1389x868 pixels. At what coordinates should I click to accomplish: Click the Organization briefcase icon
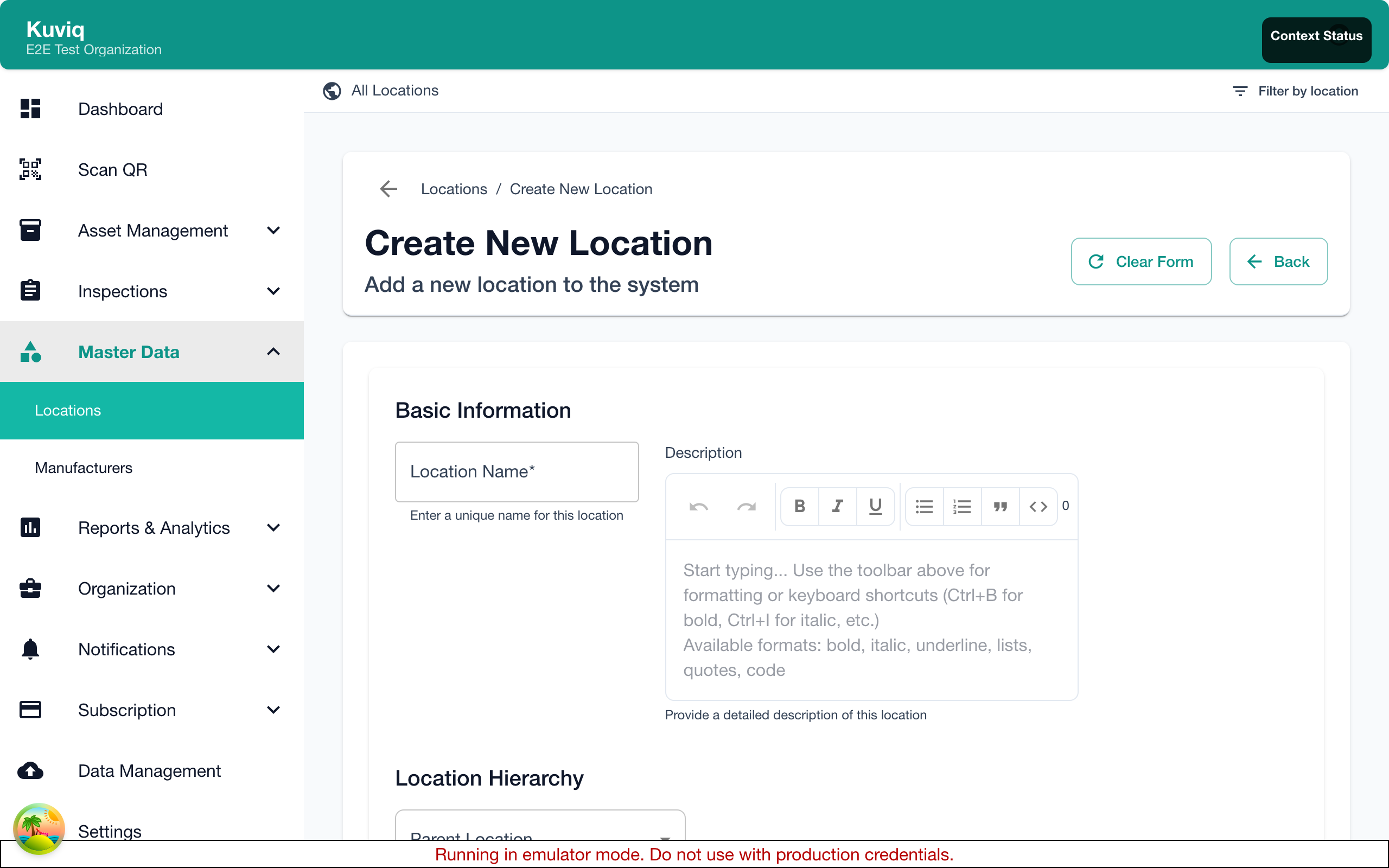pyautogui.click(x=30, y=588)
